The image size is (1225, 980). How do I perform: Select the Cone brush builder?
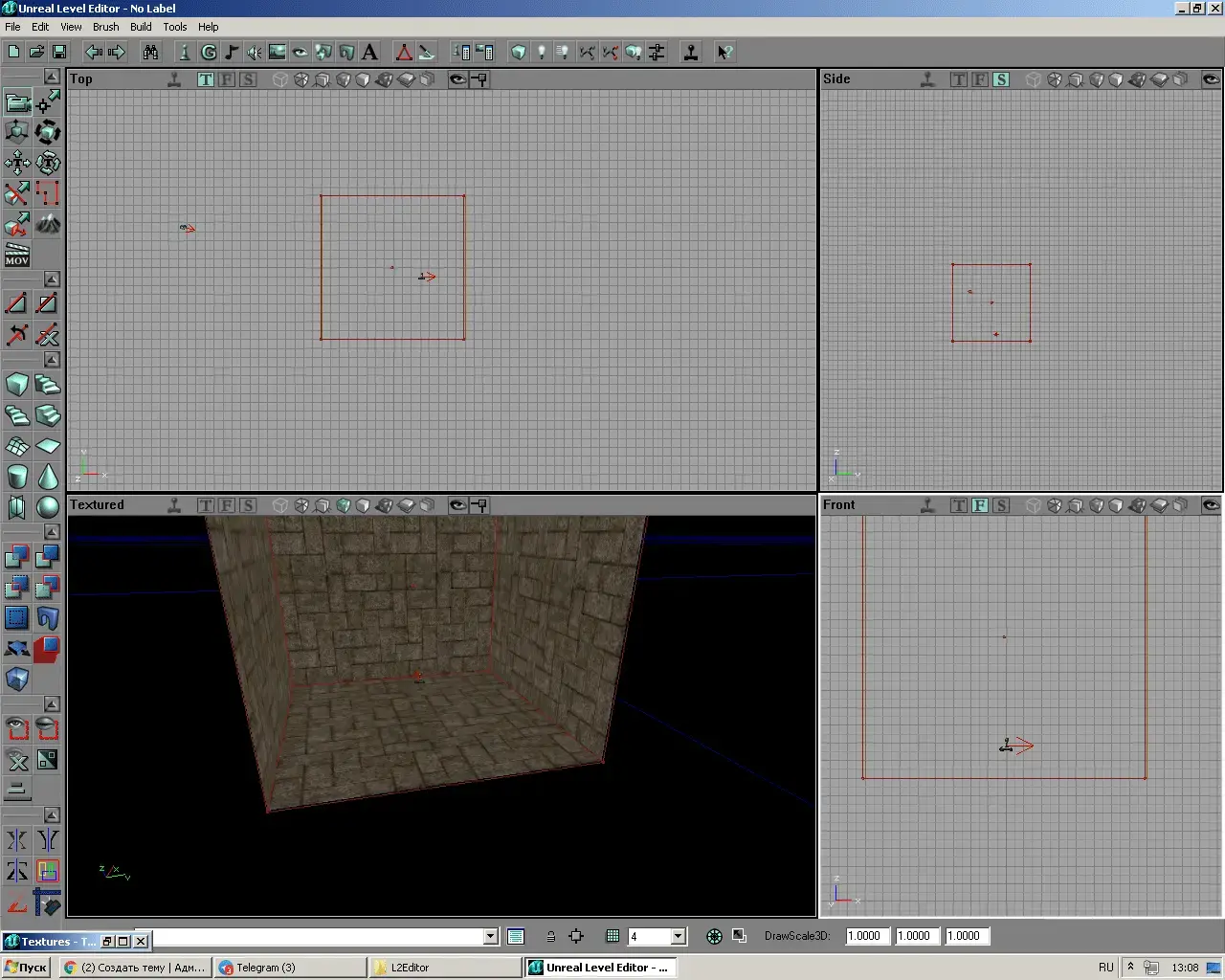click(x=48, y=477)
